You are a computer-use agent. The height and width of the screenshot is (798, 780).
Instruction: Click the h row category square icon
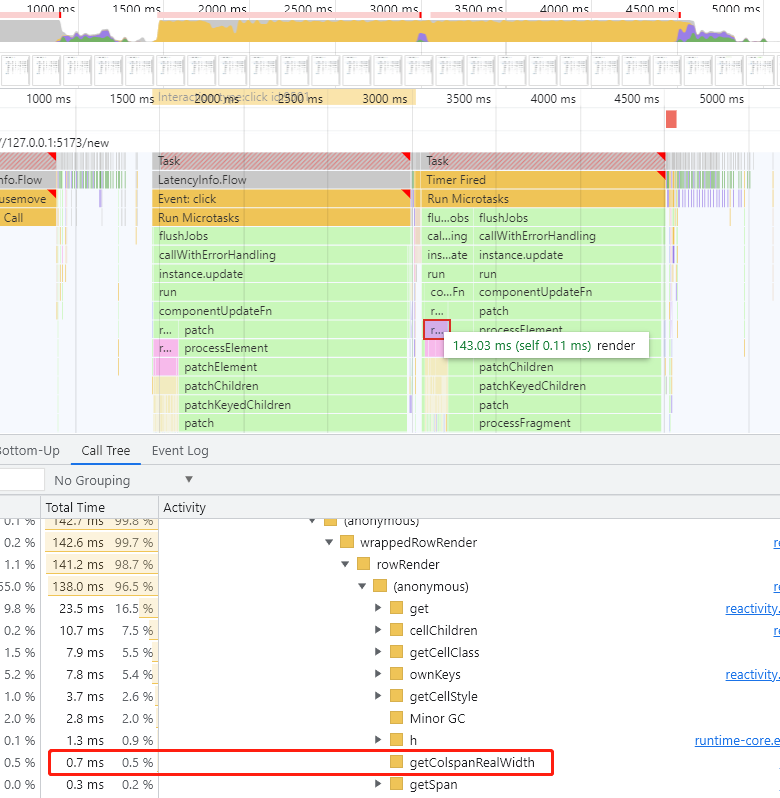point(396,739)
